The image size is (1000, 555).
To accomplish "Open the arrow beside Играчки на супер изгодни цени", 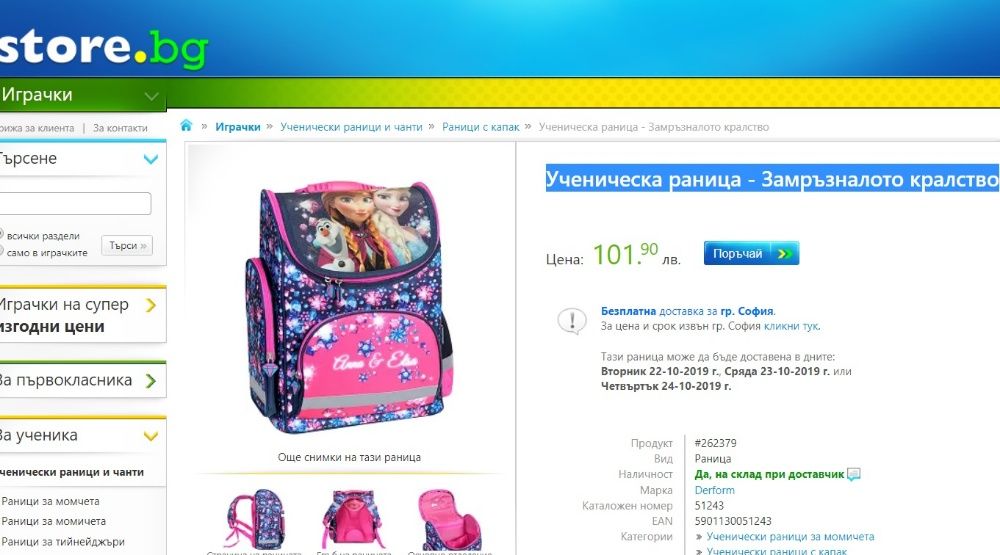I will (x=151, y=306).
